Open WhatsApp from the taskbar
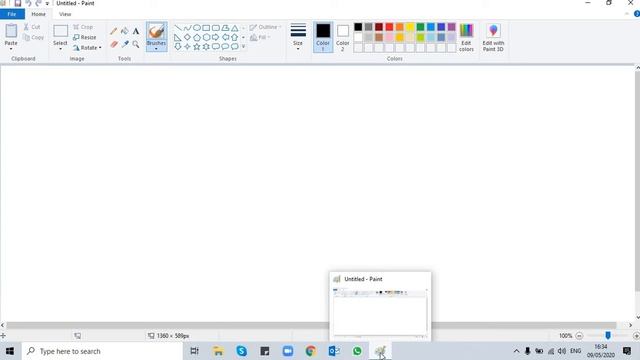The image size is (640, 360). 357,351
